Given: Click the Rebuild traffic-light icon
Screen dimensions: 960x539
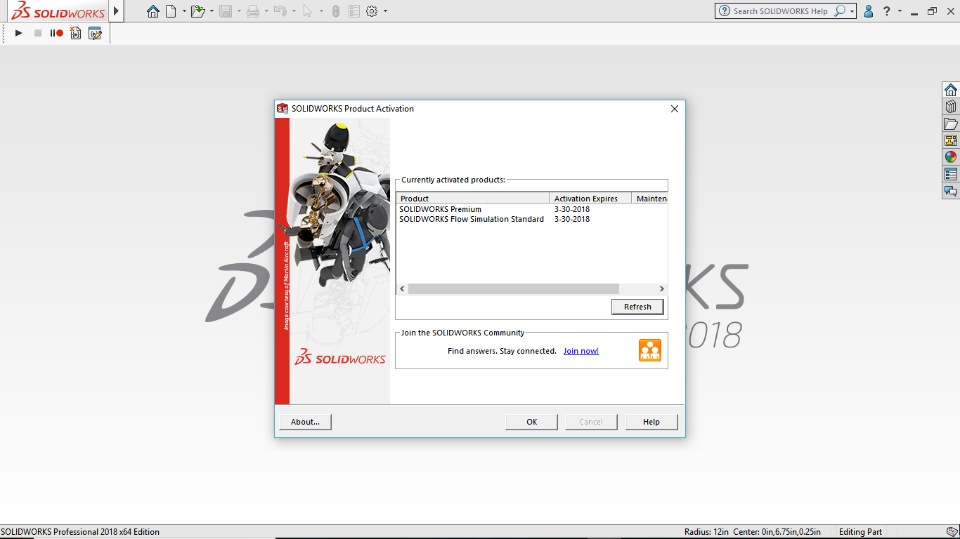Looking at the screenshot, I should [x=336, y=11].
